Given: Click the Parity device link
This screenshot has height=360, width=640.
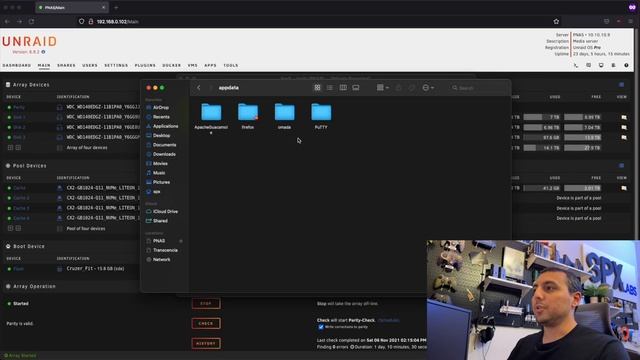Looking at the screenshot, I should pos(19,107).
